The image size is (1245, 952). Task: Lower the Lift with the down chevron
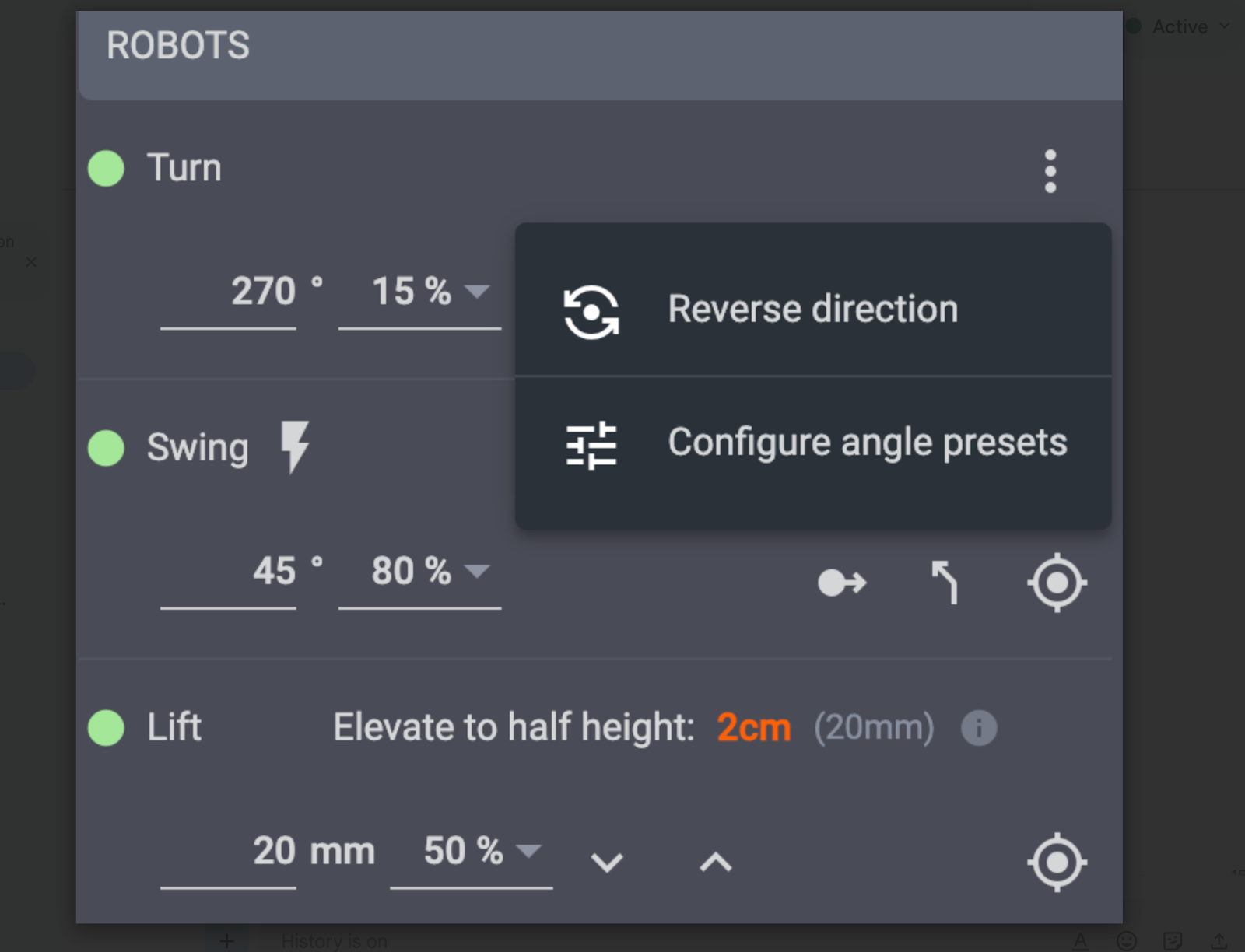(x=607, y=862)
